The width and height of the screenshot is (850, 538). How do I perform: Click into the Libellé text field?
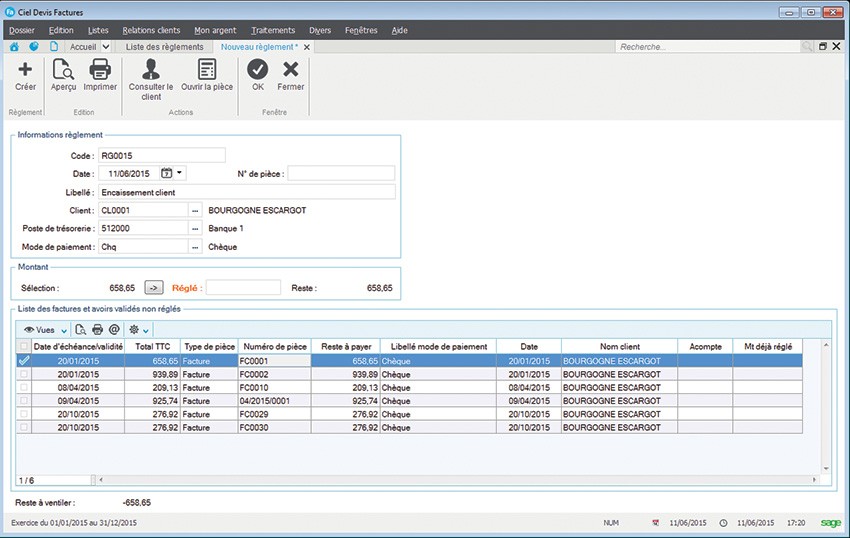pos(246,192)
